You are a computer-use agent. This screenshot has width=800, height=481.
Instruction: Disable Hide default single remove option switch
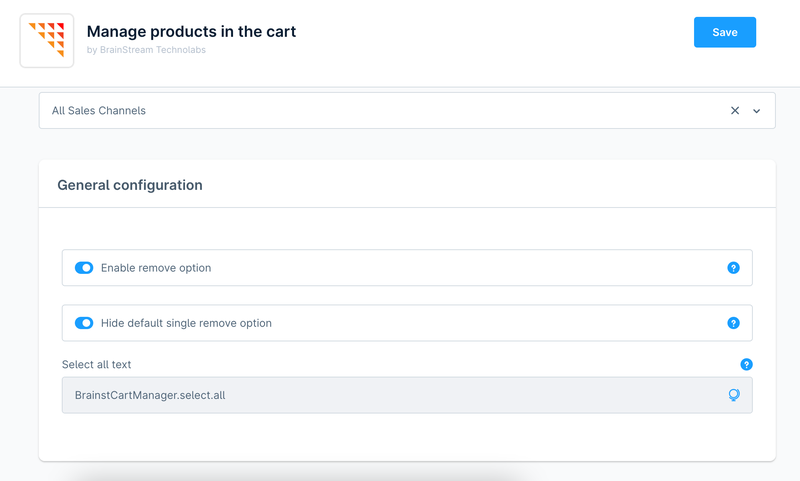(84, 323)
